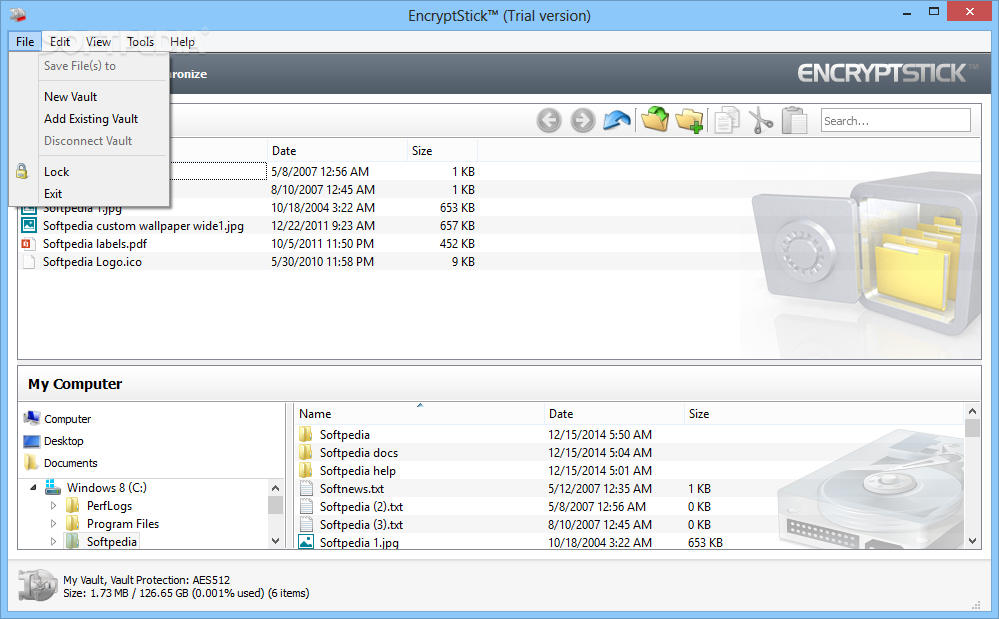The width and height of the screenshot is (999, 619).
Task: Click the Desktop icon in left pane
Action: pyautogui.click(x=31, y=441)
